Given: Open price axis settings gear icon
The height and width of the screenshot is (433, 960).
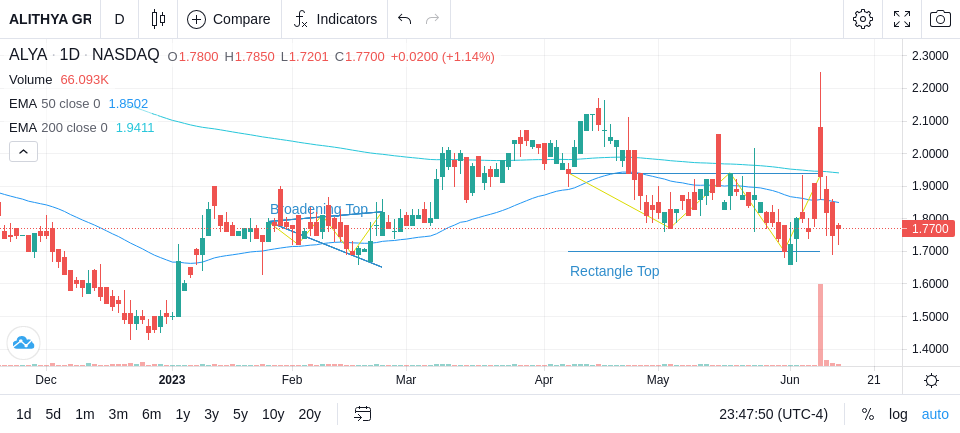Looking at the screenshot, I should pos(931,380).
